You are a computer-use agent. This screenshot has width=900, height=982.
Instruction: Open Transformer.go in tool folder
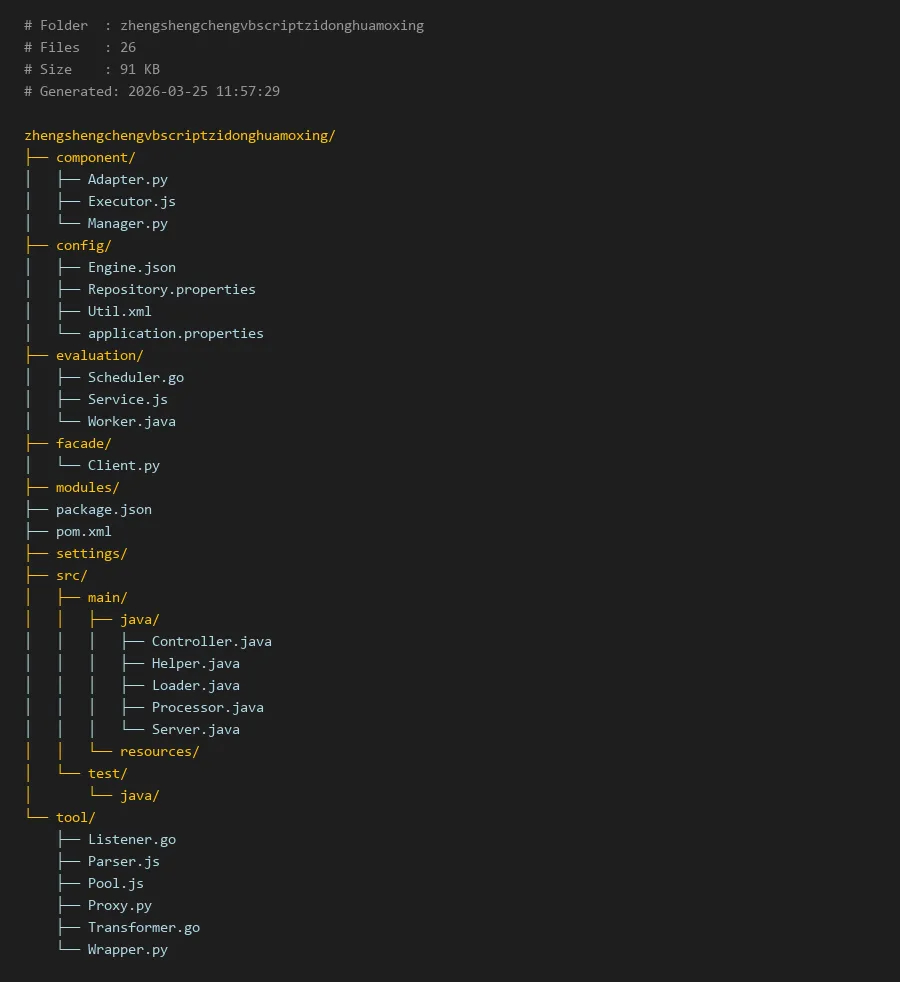tap(143, 927)
